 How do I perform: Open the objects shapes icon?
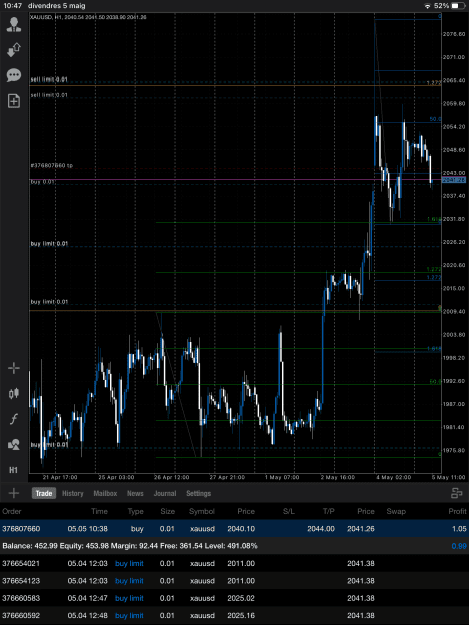(14, 444)
